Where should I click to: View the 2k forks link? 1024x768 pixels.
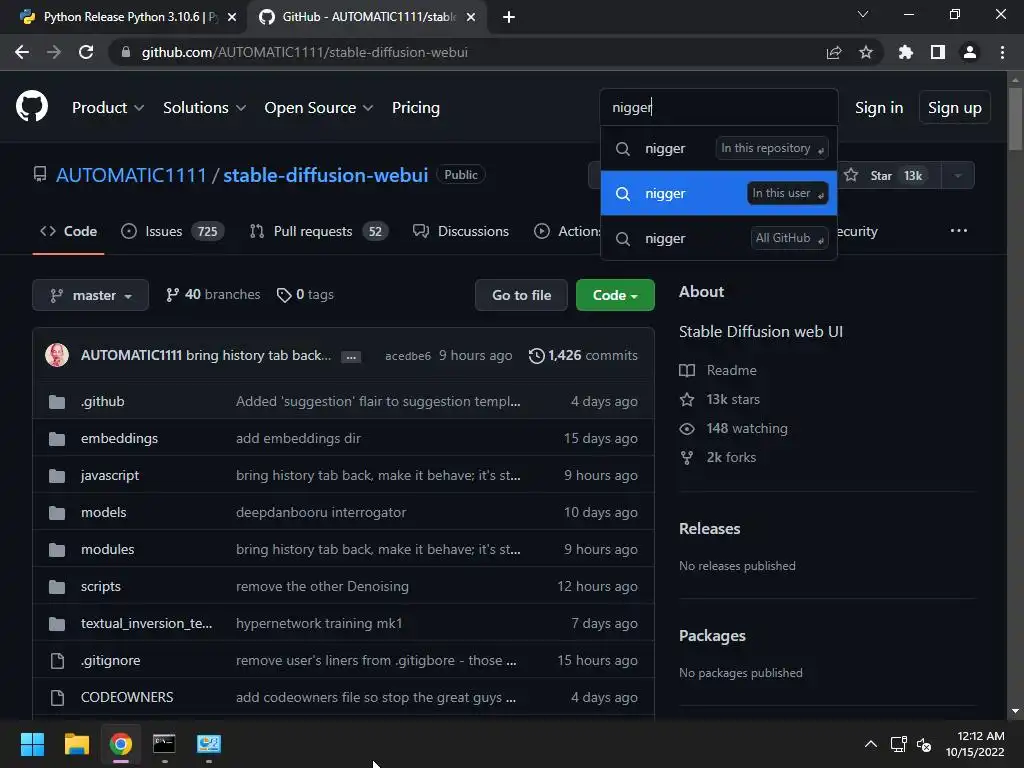coord(718,457)
